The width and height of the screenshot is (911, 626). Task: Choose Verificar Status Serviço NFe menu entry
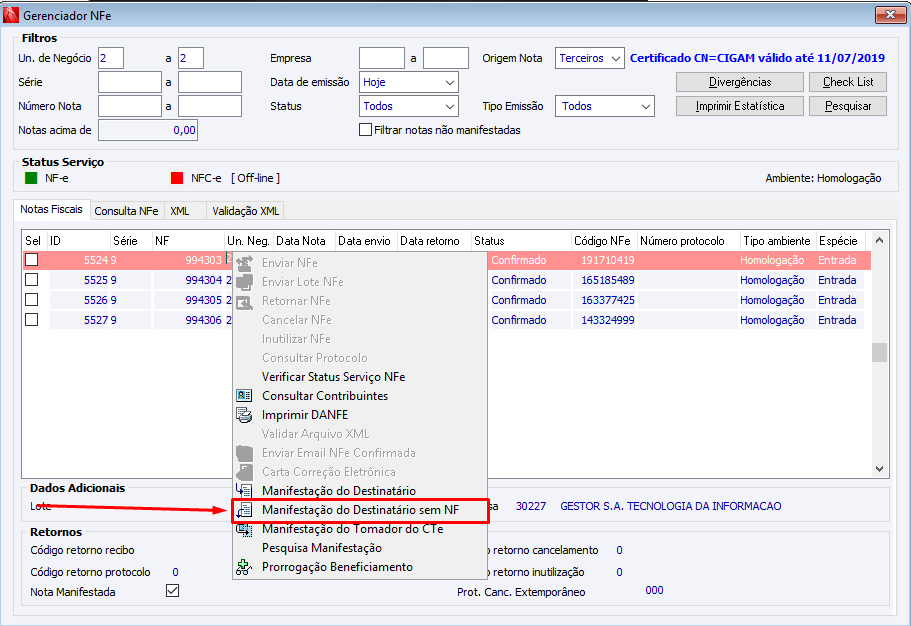(x=360, y=377)
